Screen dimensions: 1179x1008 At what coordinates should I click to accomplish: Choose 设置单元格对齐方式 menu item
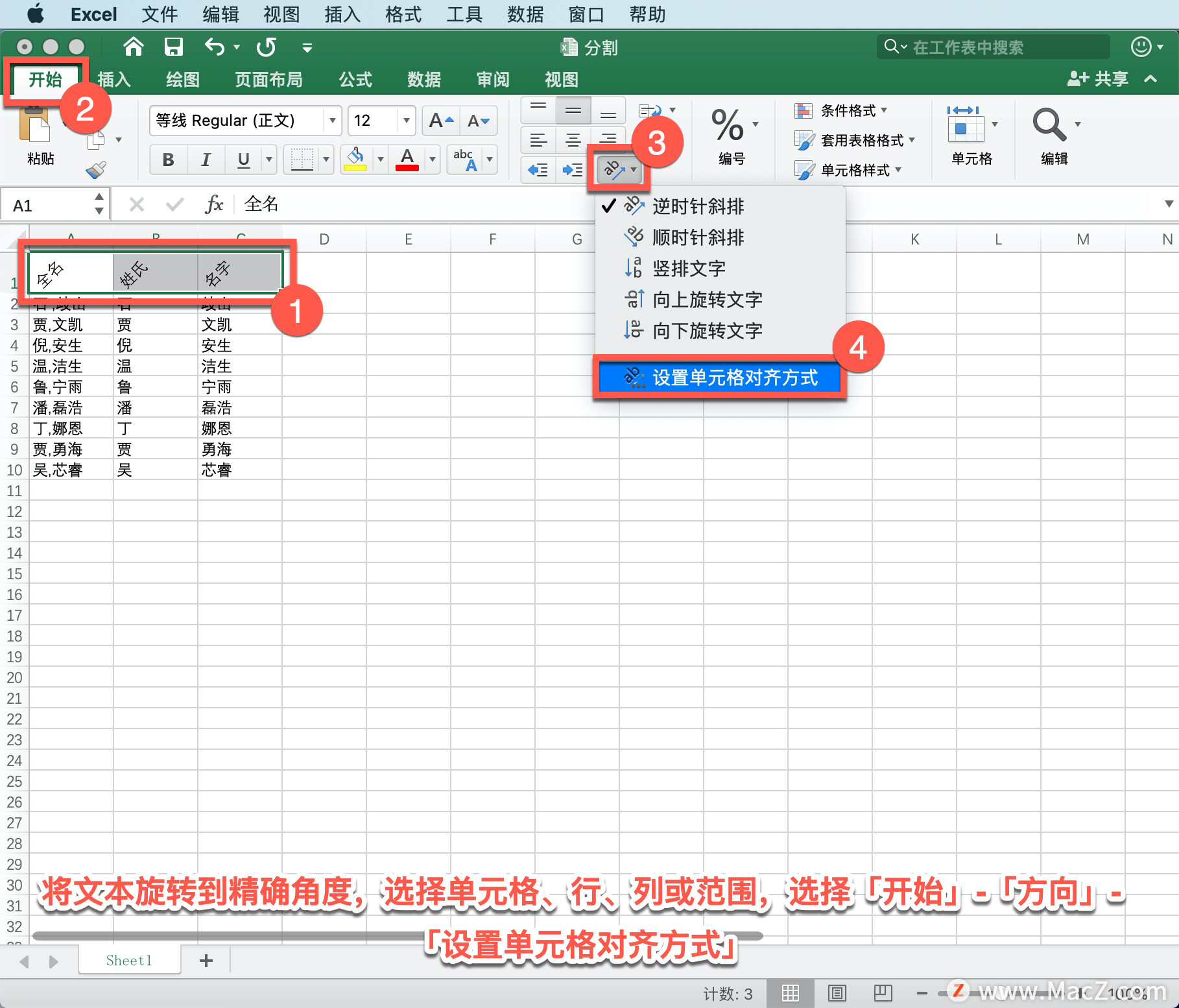[720, 378]
